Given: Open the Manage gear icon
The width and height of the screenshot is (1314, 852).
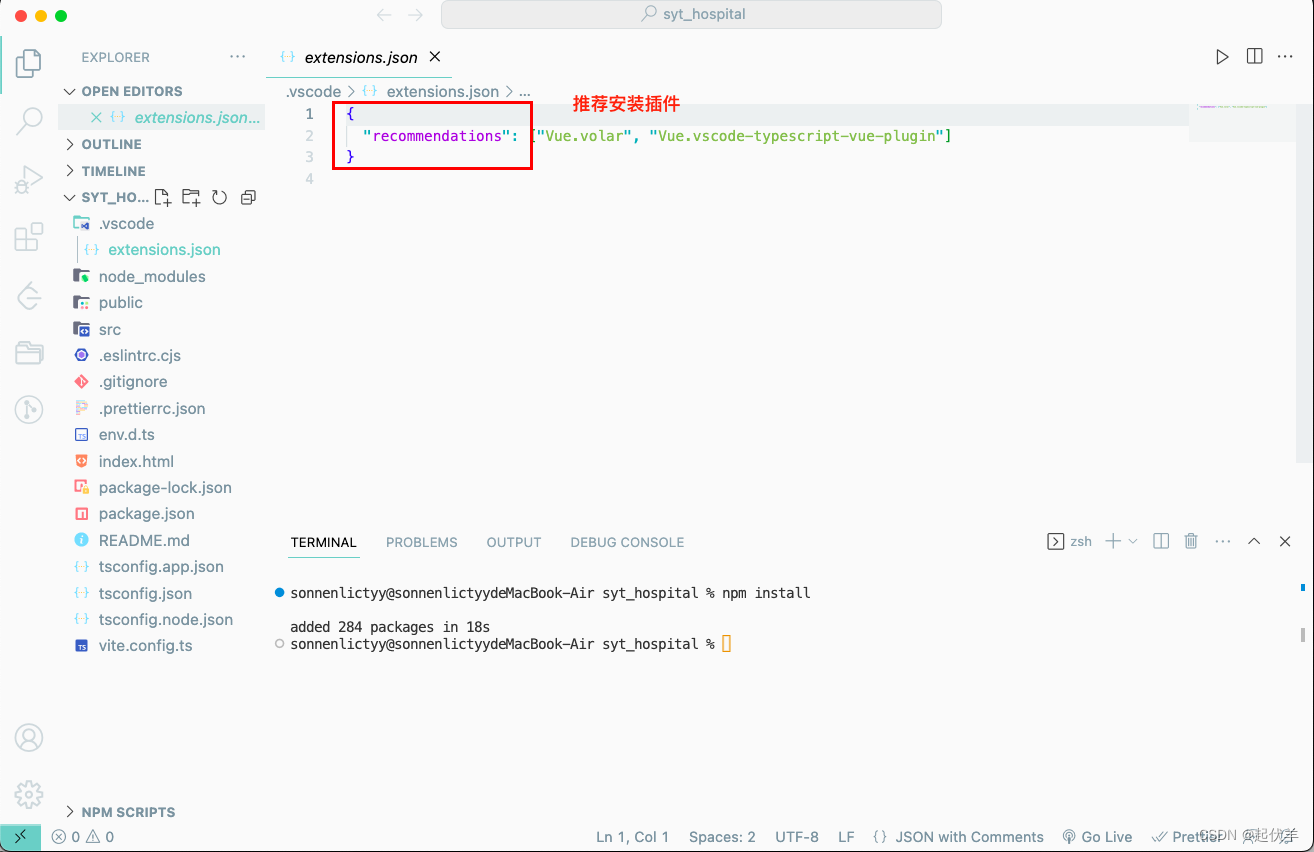Looking at the screenshot, I should click(x=29, y=795).
